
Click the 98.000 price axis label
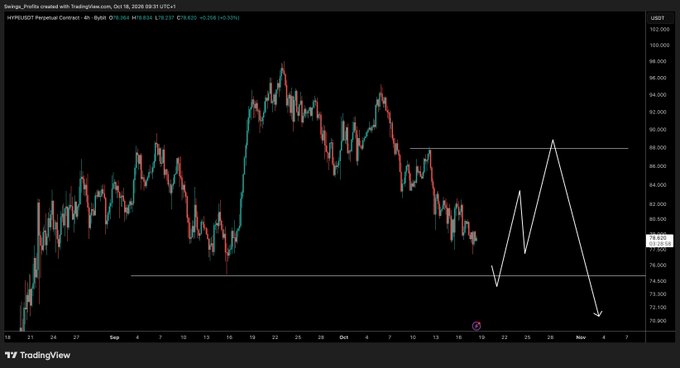coord(658,62)
